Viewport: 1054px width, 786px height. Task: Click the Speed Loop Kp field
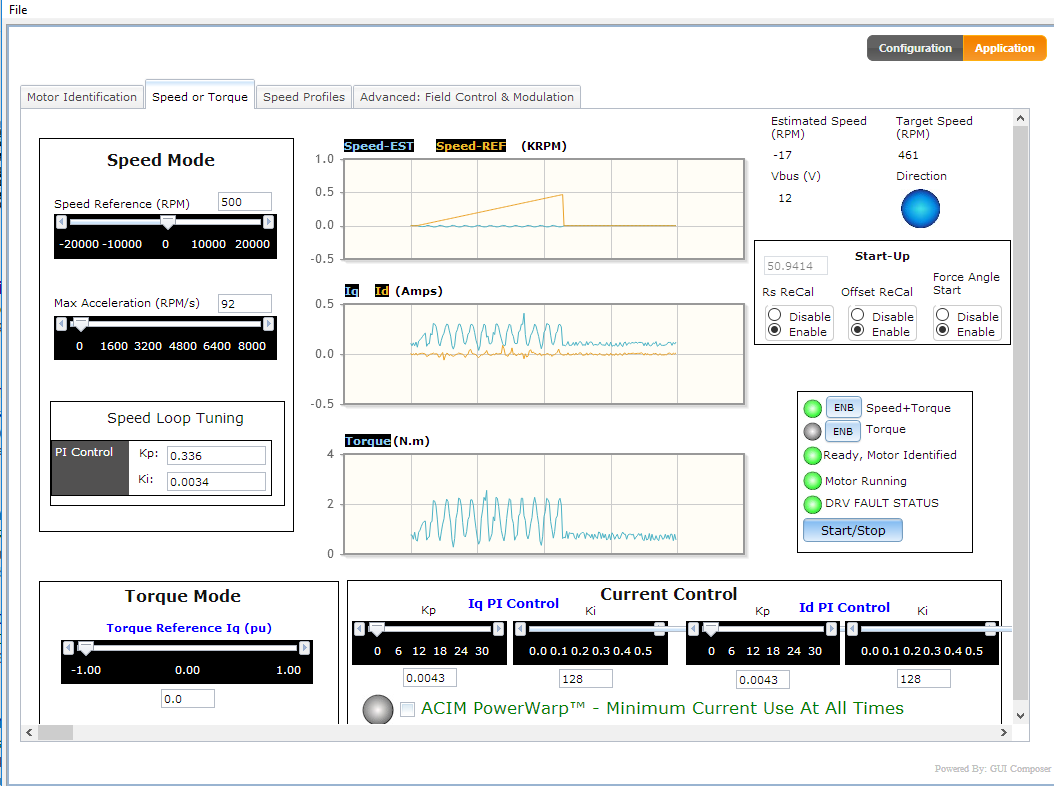pos(216,455)
